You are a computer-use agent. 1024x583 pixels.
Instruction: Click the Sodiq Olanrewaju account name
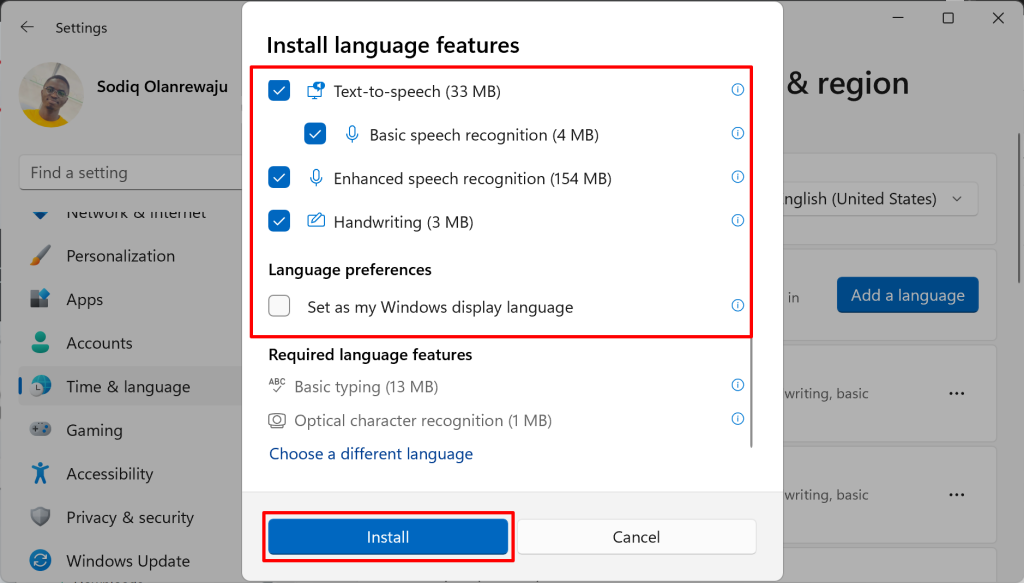point(163,87)
